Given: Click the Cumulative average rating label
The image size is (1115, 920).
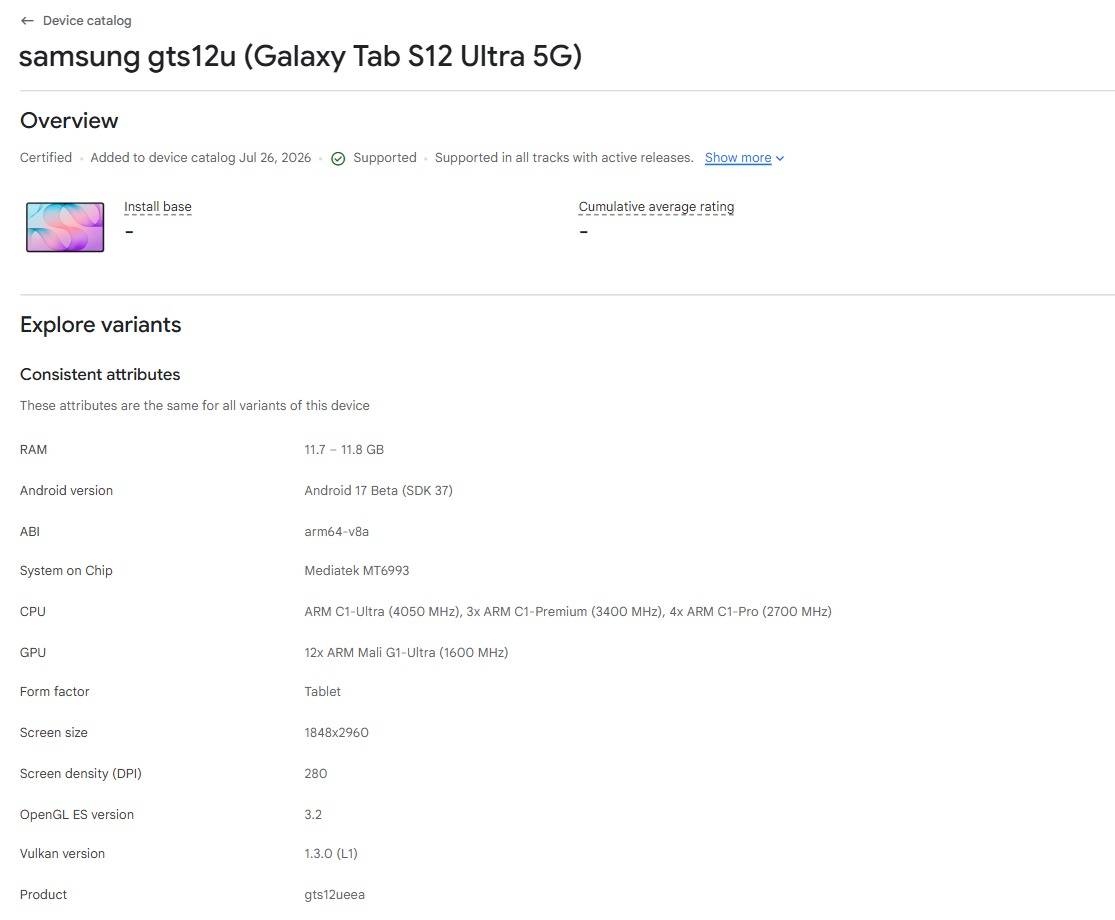Looking at the screenshot, I should pos(656,207).
